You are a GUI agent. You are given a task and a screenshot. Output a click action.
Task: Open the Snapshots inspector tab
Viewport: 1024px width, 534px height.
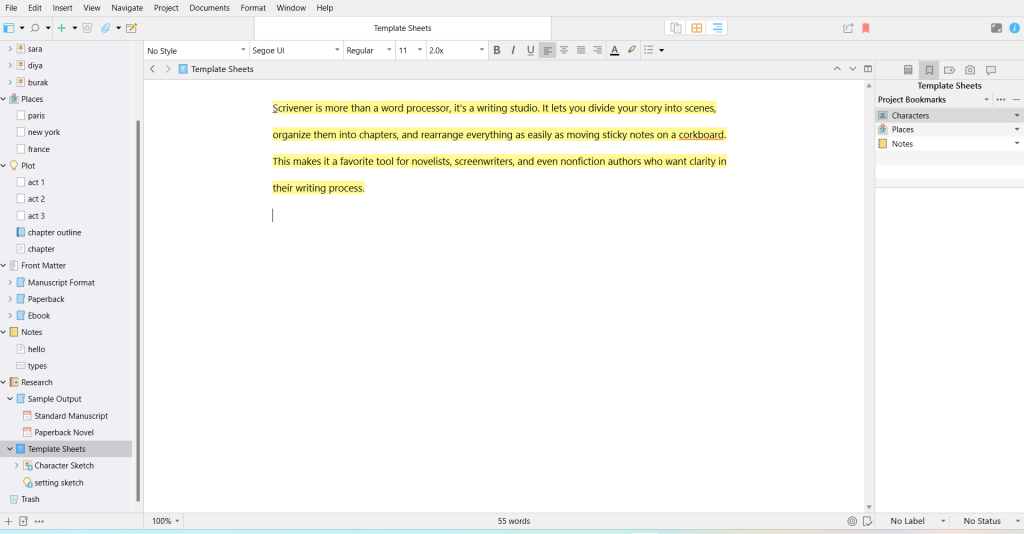click(969, 70)
